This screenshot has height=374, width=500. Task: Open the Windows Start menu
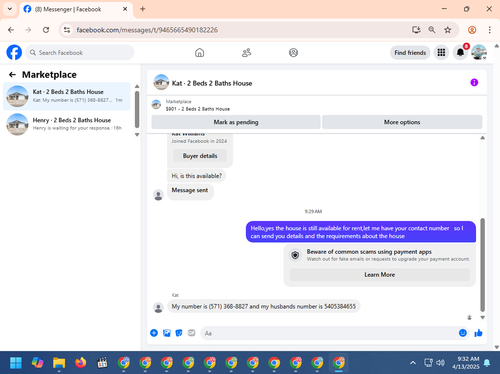tap(16, 363)
